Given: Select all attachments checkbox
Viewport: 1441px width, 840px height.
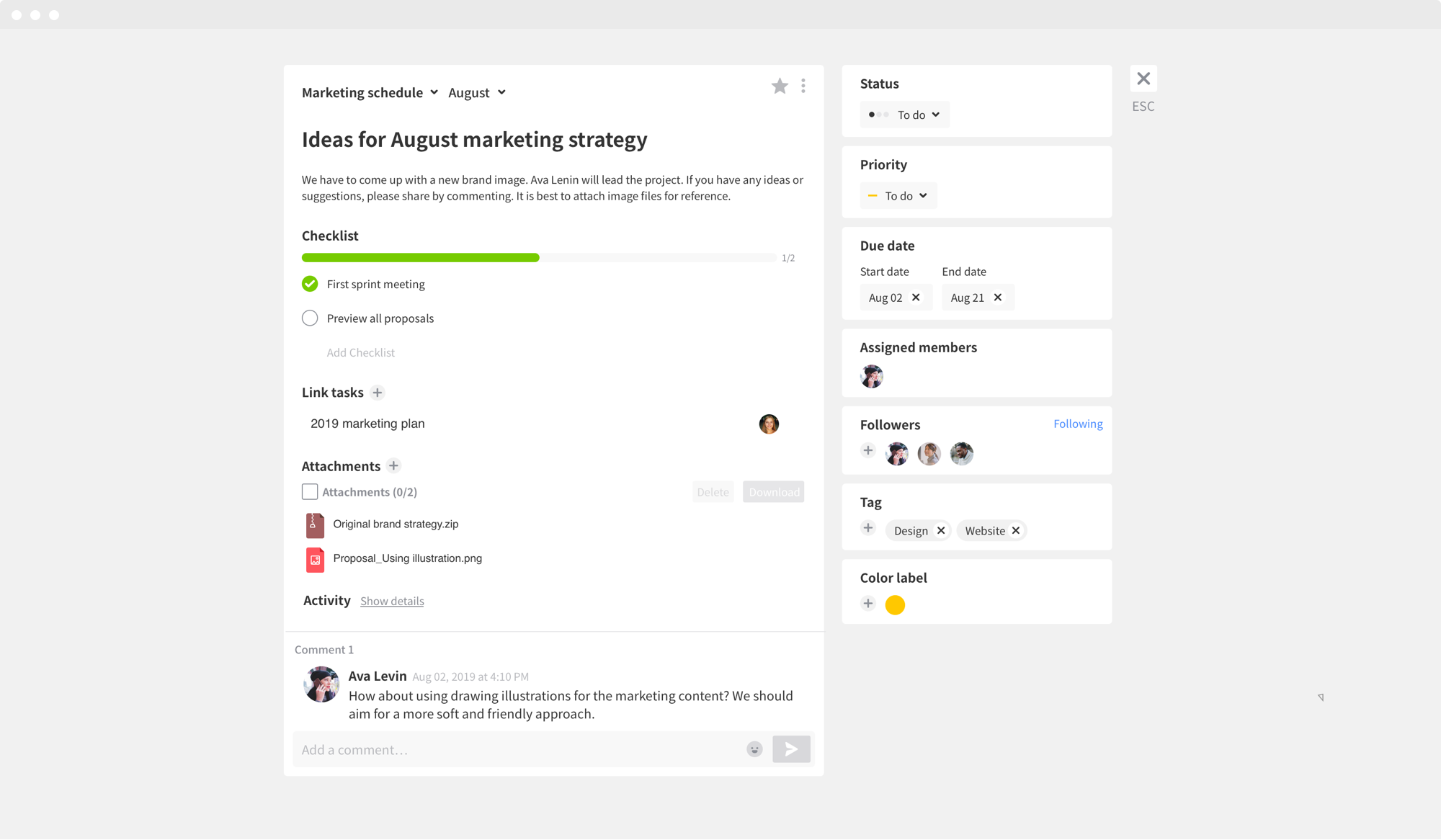Looking at the screenshot, I should point(310,492).
